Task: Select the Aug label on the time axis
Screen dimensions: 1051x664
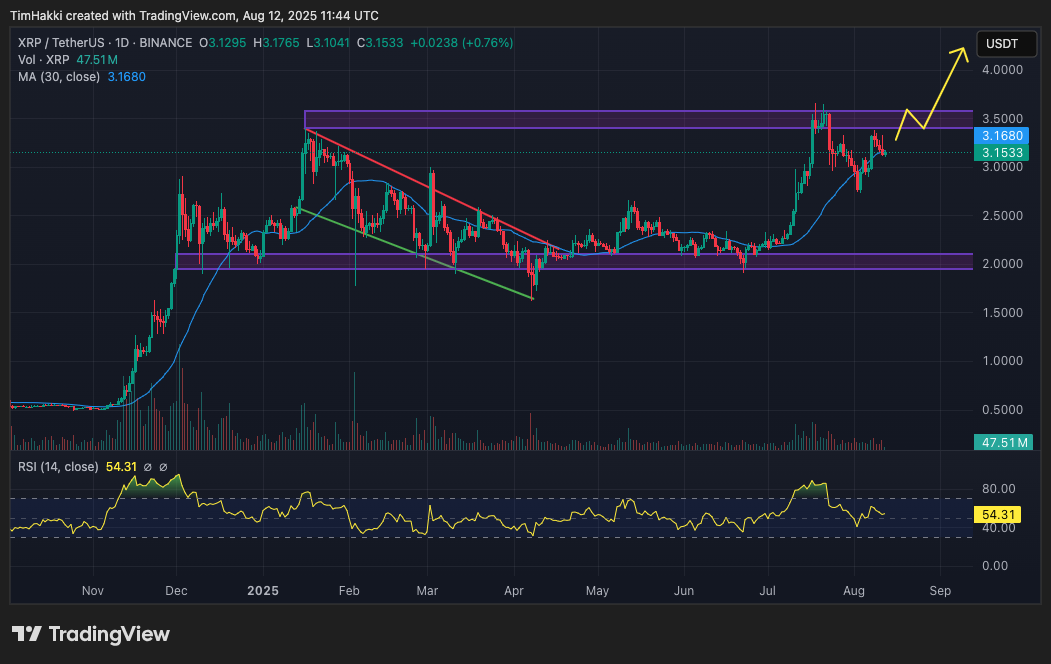Action: point(854,591)
